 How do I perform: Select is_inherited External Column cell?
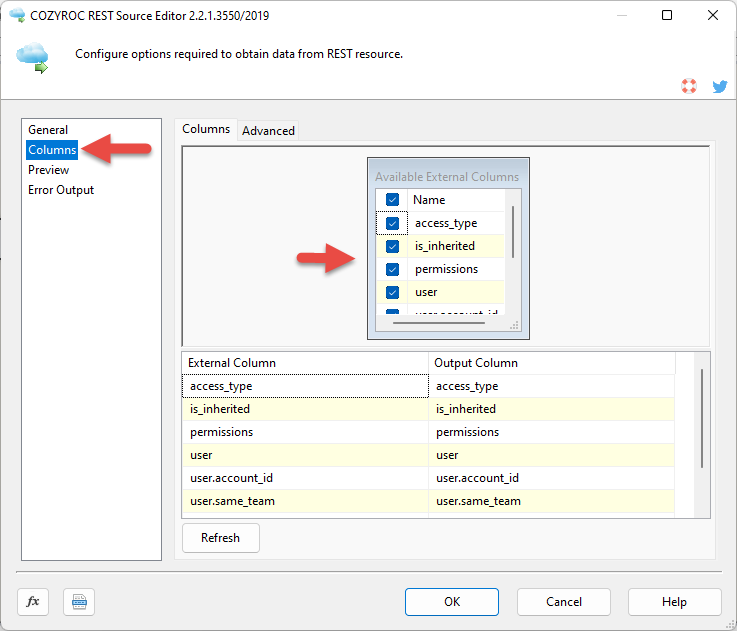tap(305, 409)
